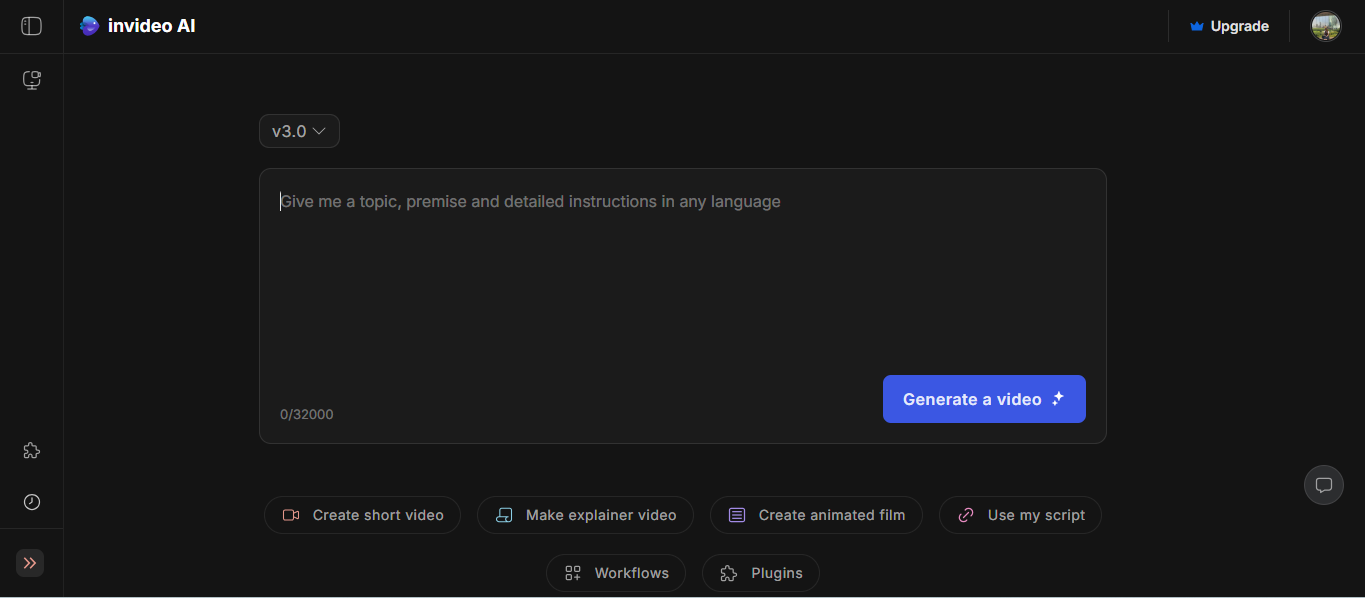Click the Generate a video button
This screenshot has height=598, width=1365.
click(983, 399)
